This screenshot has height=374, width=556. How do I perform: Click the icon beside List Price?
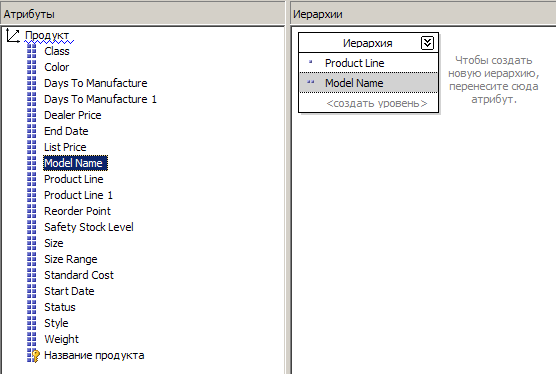(32, 147)
